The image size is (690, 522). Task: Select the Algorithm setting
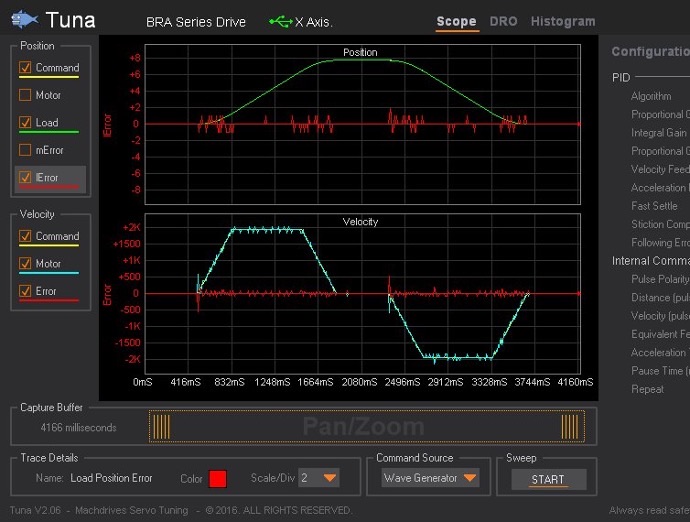[x=651, y=96]
